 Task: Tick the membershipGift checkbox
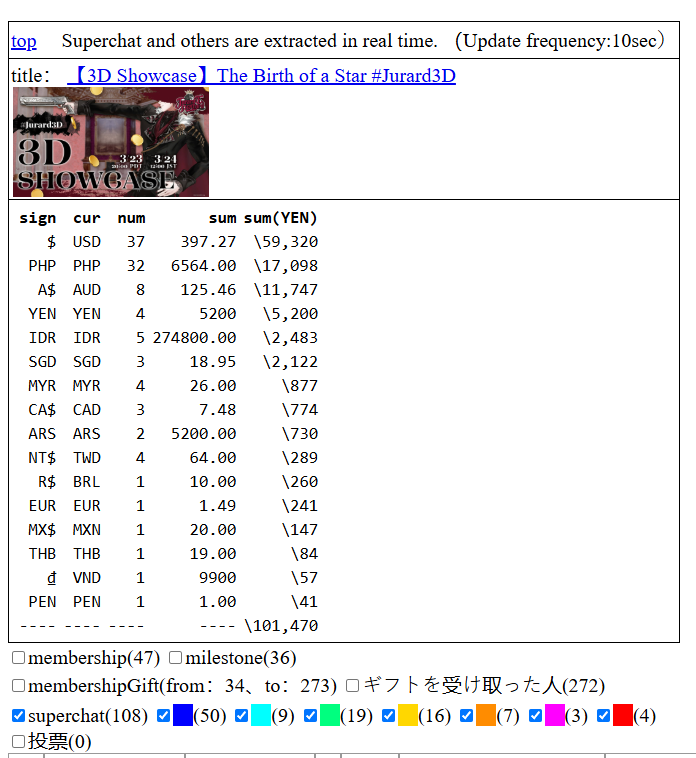click(x=18, y=685)
